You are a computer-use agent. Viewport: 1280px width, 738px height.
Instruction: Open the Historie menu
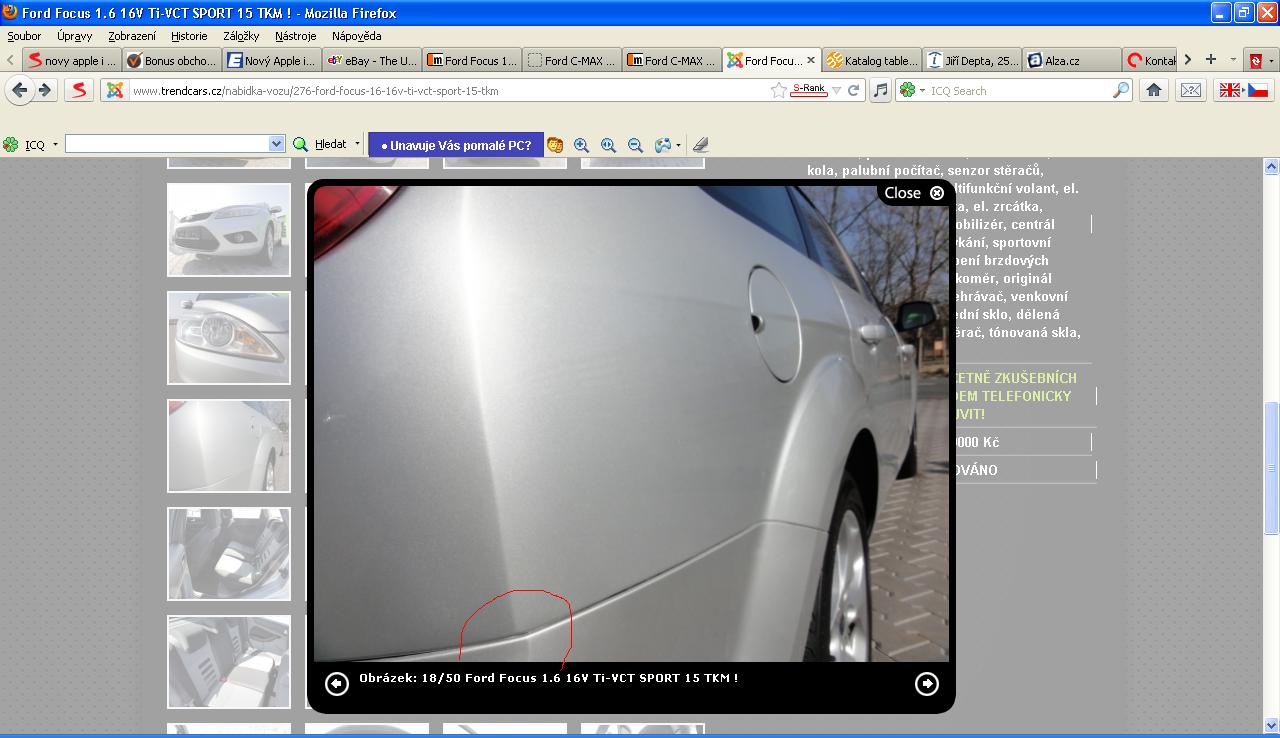pos(189,36)
